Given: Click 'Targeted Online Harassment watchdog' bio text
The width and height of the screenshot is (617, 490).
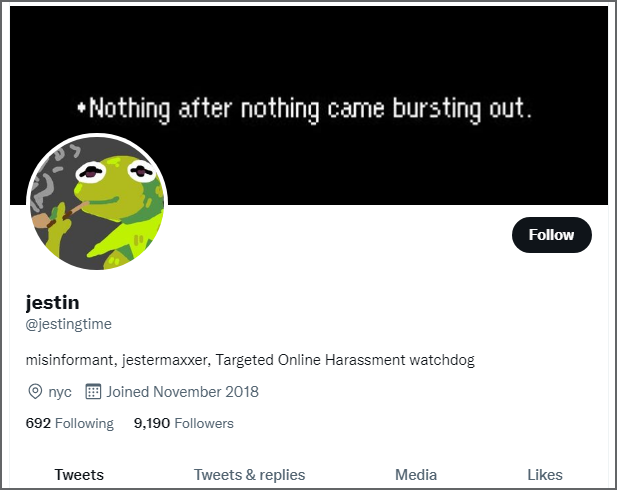Looking at the screenshot, I should 345,360.
